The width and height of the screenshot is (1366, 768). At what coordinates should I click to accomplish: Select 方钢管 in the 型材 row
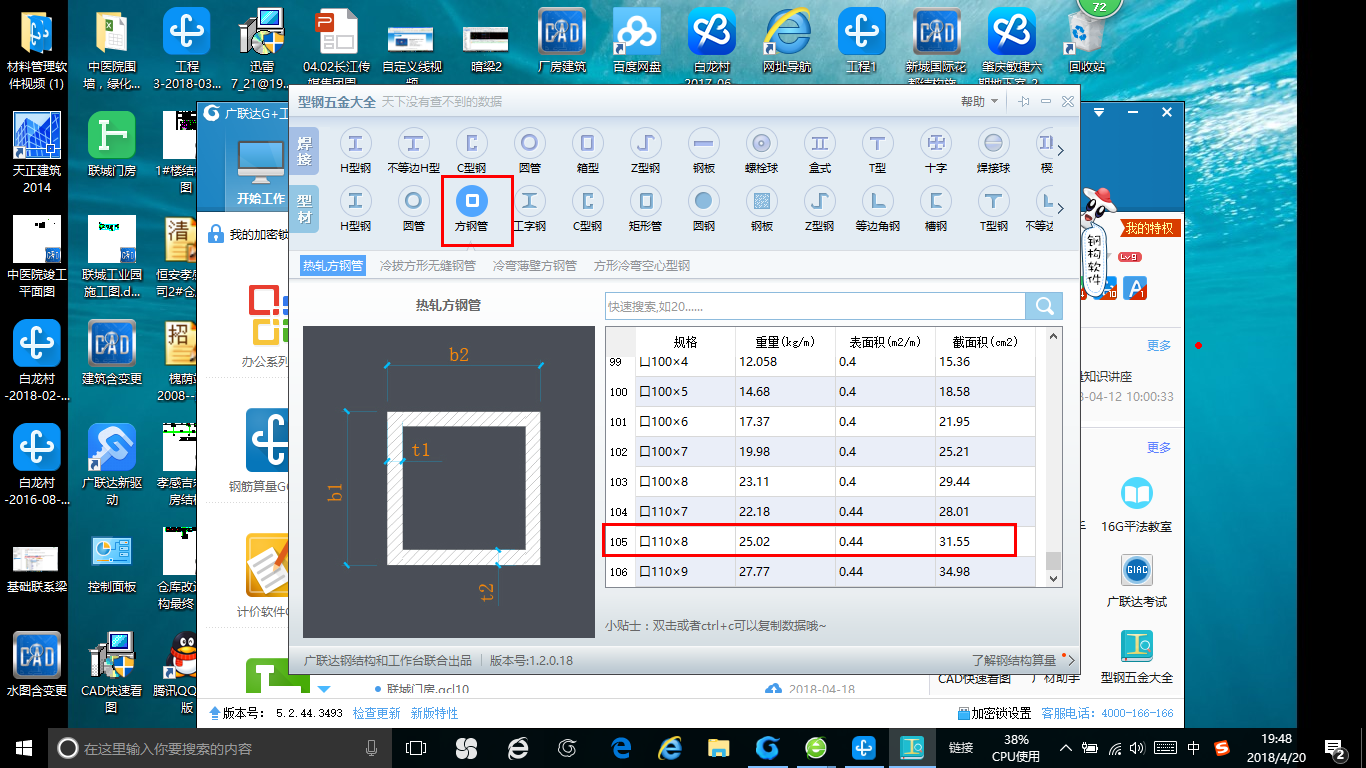[471, 210]
